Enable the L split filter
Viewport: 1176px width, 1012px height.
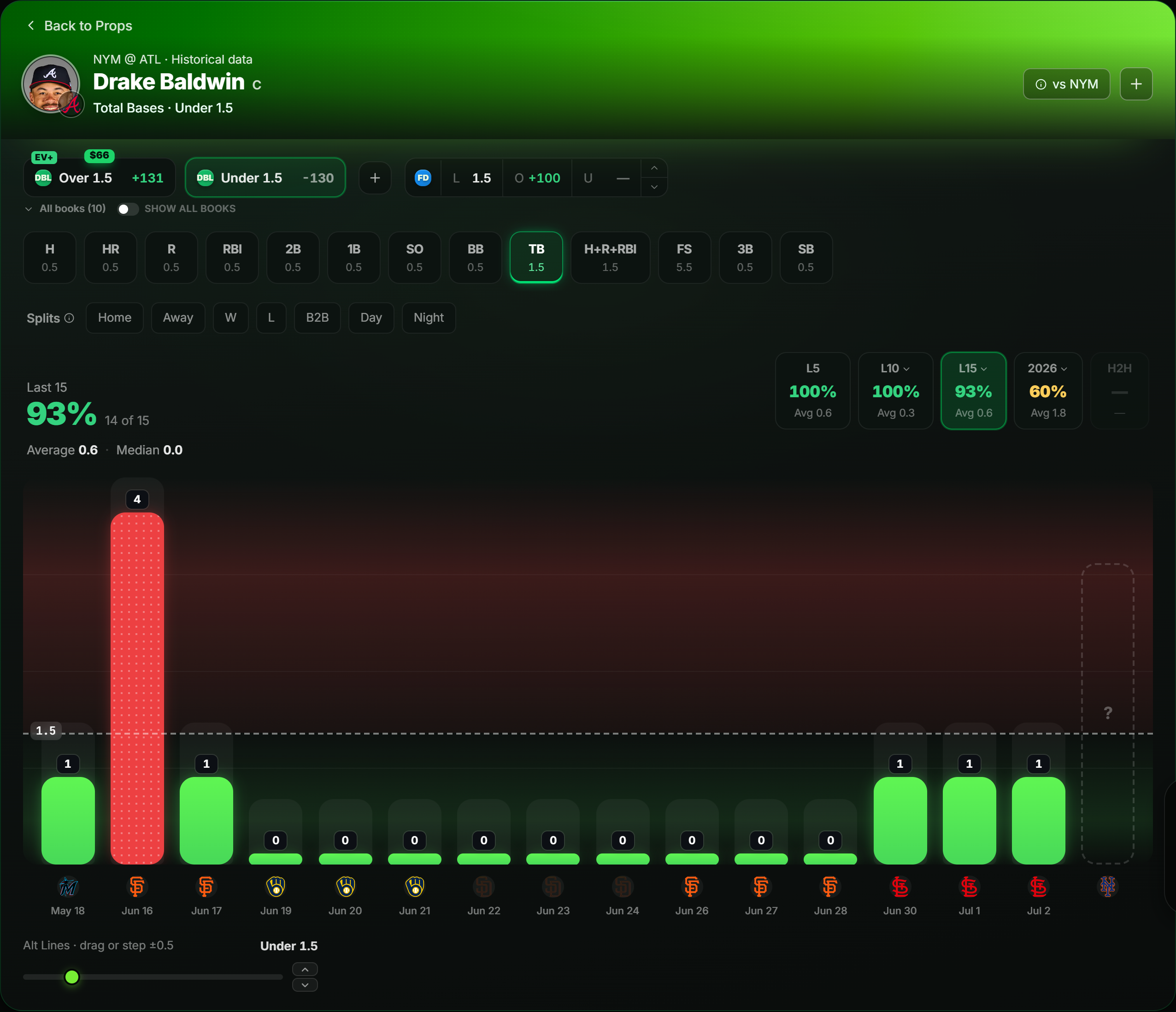(271, 318)
